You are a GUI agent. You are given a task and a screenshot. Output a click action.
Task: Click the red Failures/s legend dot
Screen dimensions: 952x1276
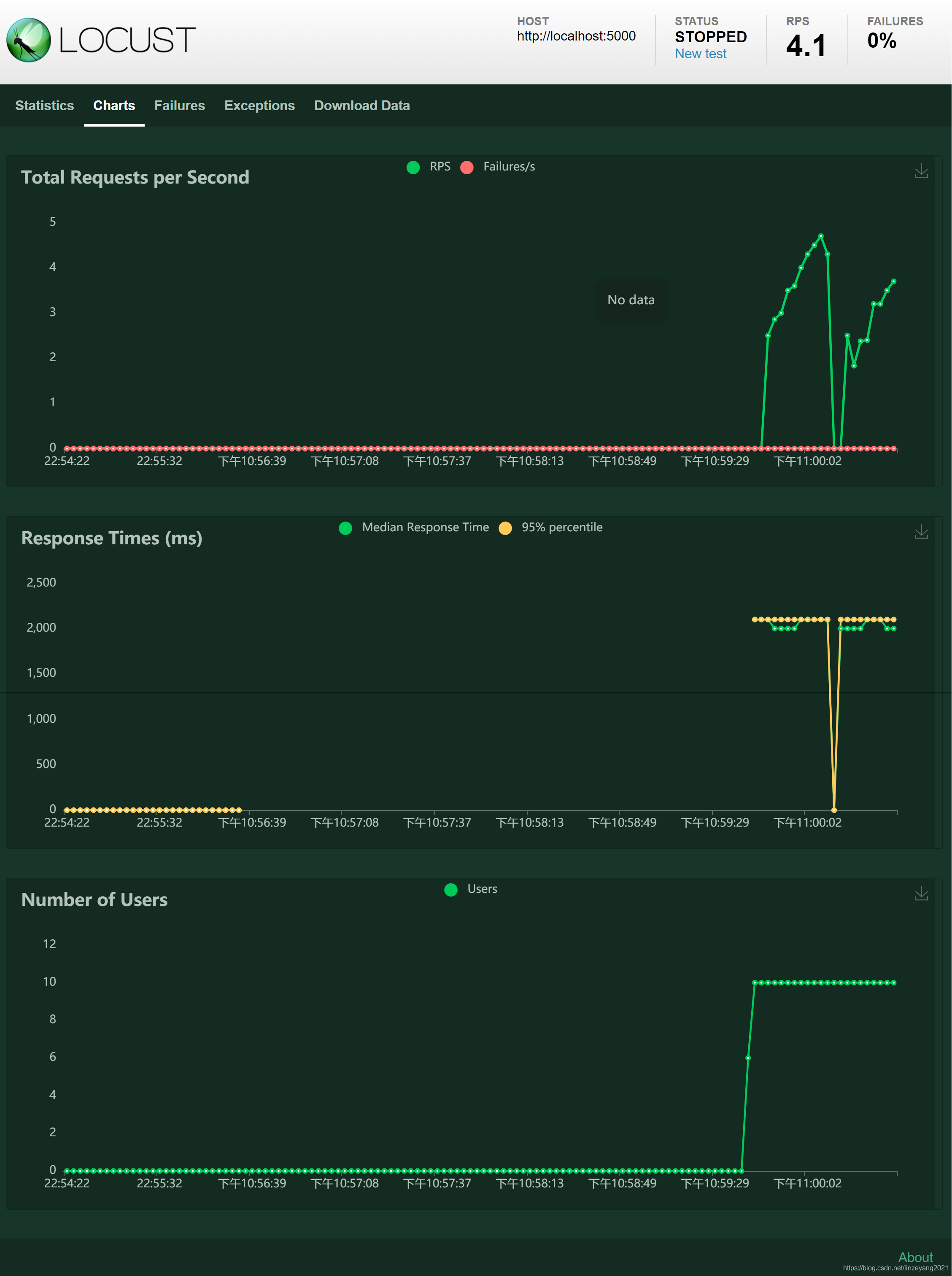[467, 167]
